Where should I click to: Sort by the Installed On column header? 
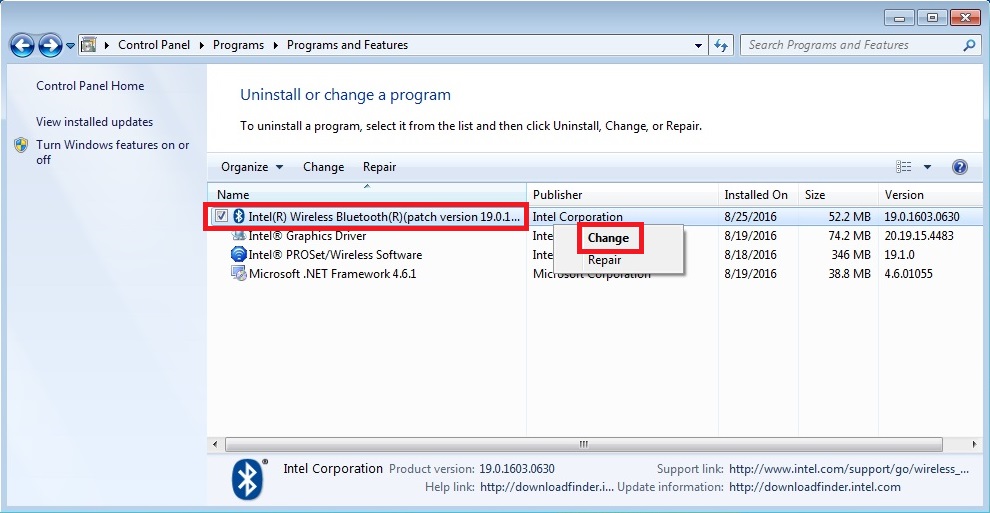coord(758,194)
